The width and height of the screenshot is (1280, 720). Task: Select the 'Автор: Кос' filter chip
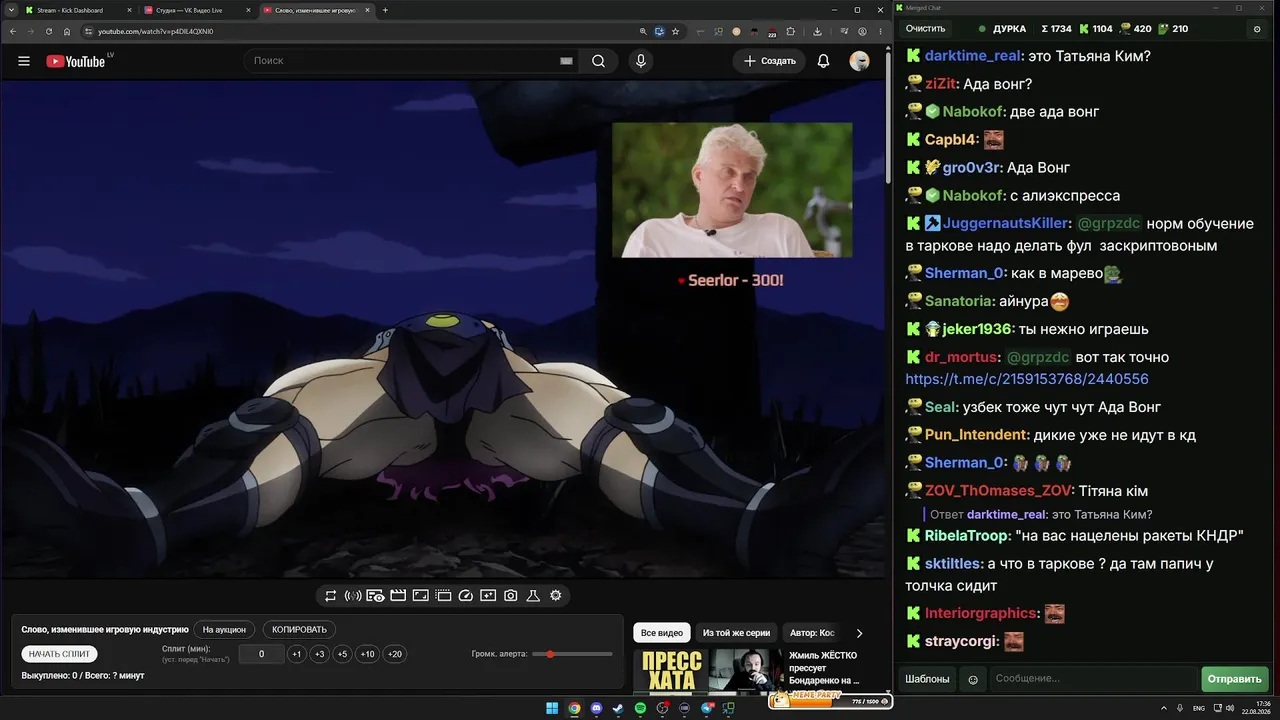812,633
